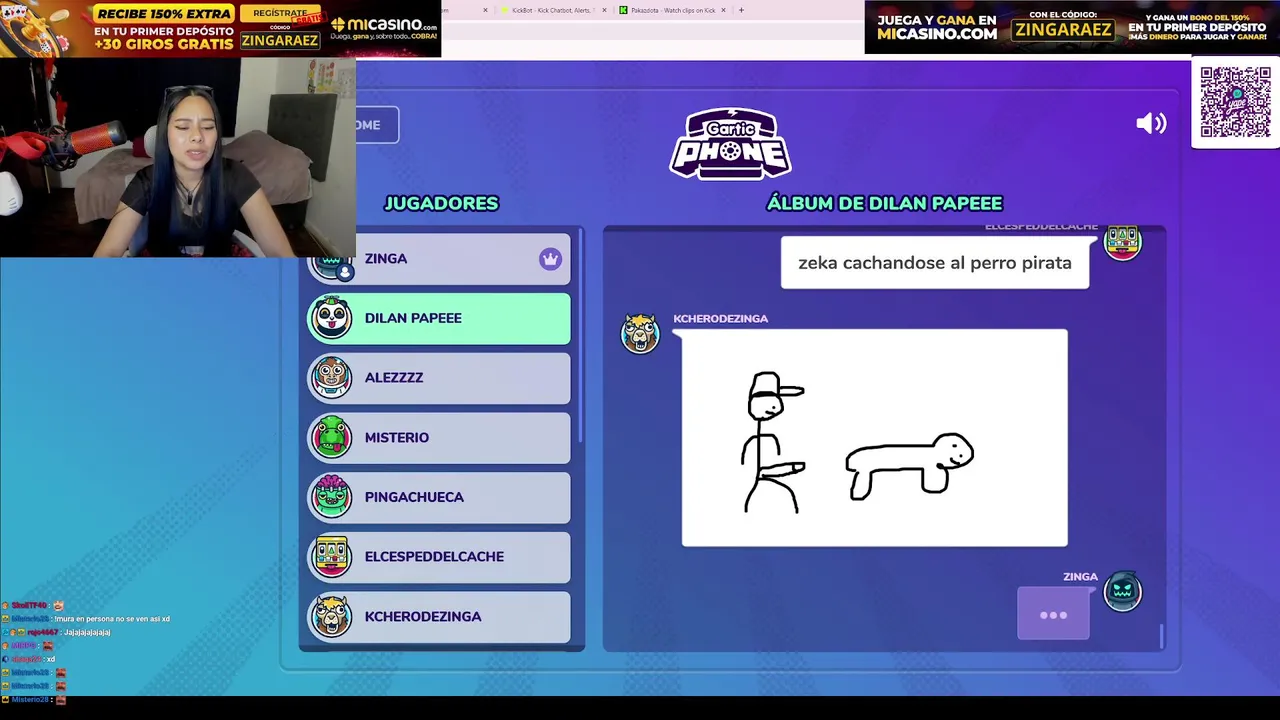Select PINGACHUECA in players list
1280x720 pixels.
point(439,497)
